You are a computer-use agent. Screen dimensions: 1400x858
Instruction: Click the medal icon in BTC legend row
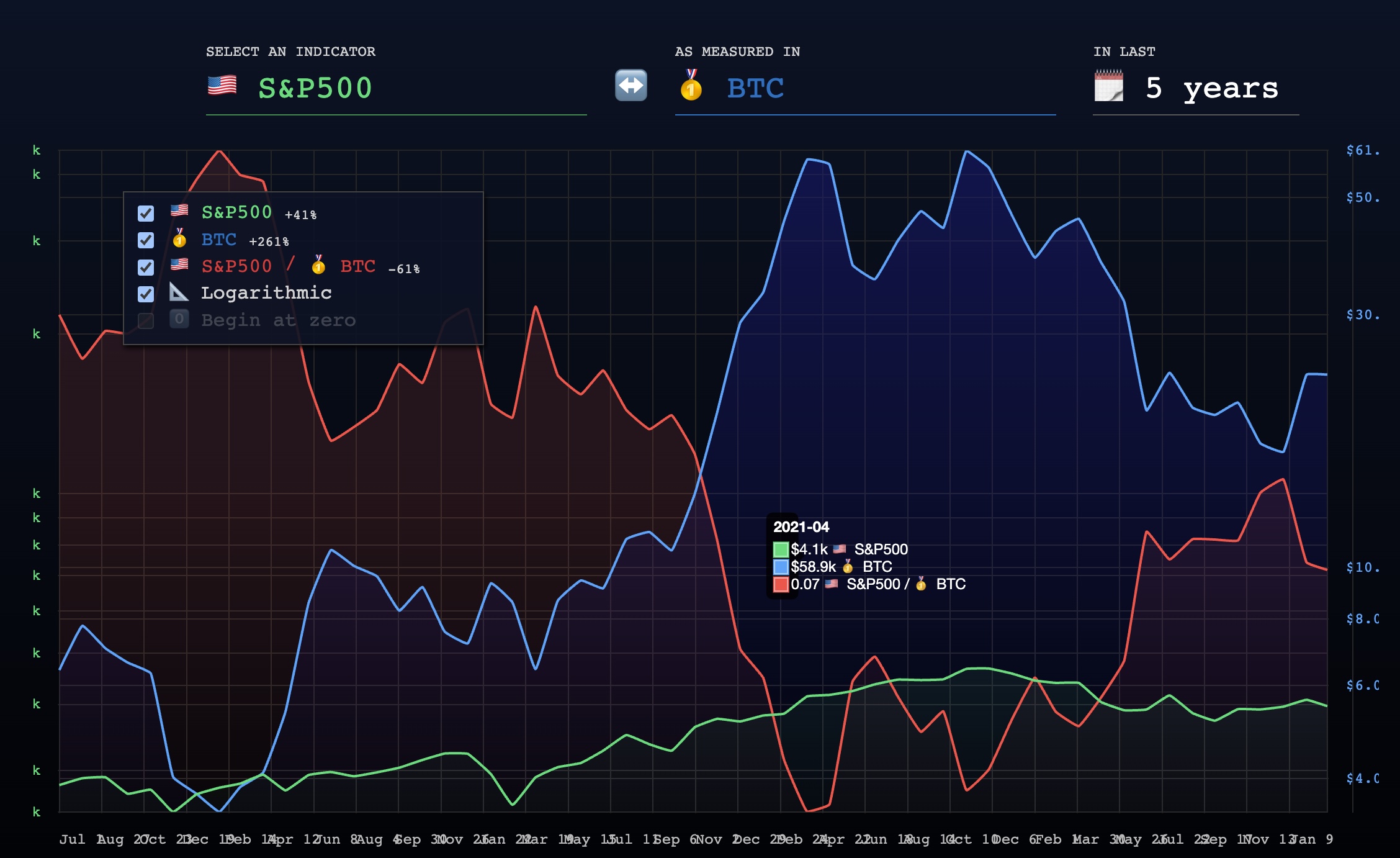tap(179, 239)
